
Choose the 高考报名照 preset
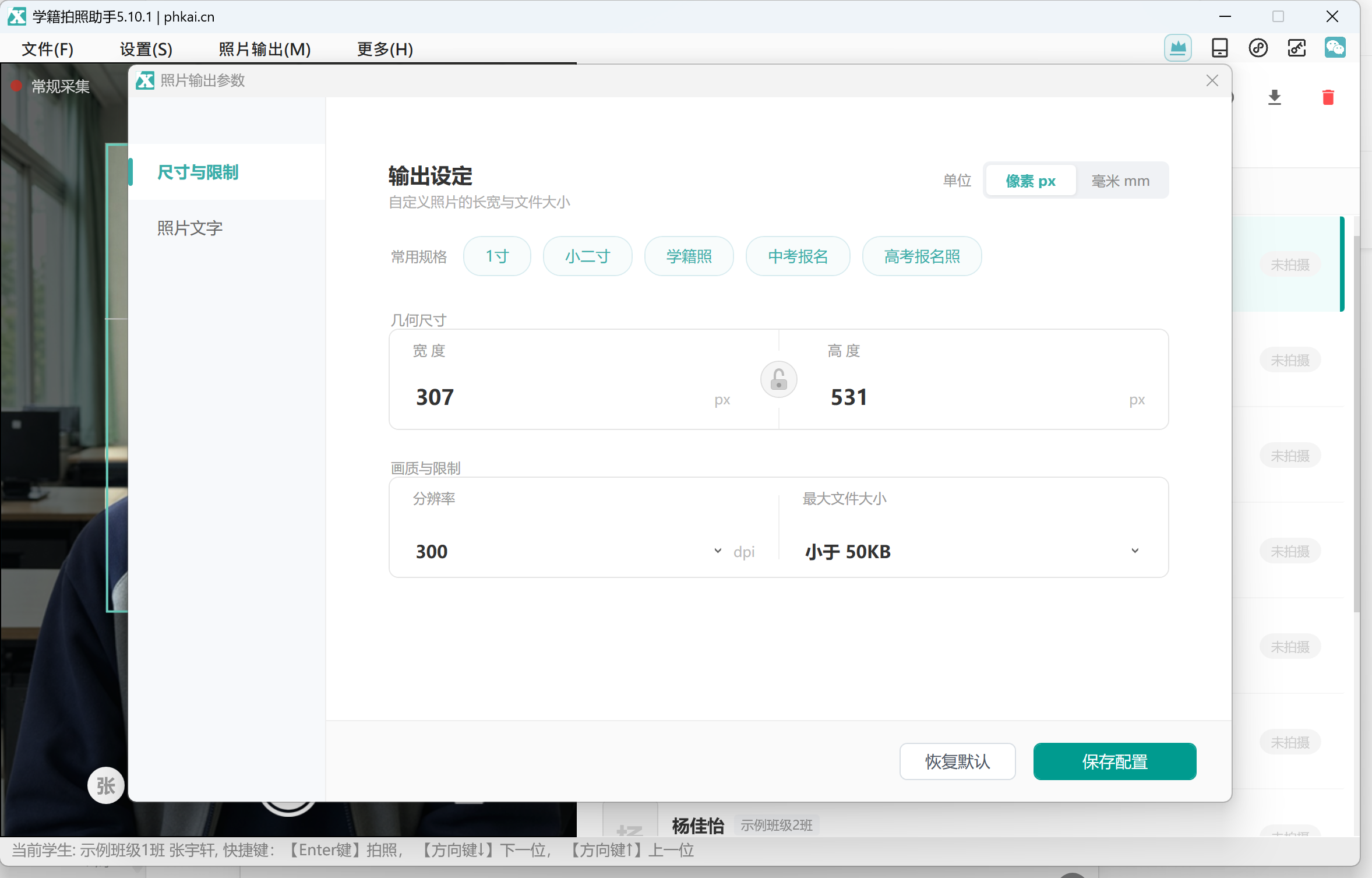click(922, 256)
